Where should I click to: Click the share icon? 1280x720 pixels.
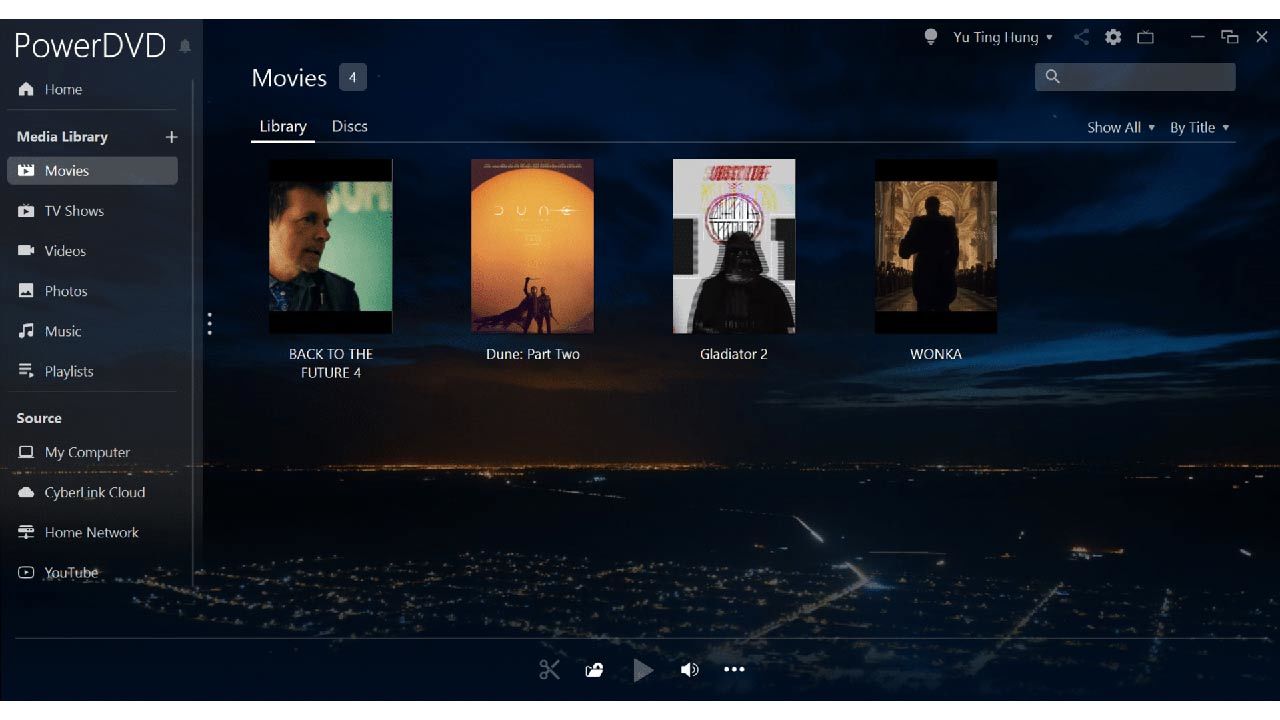[1081, 37]
